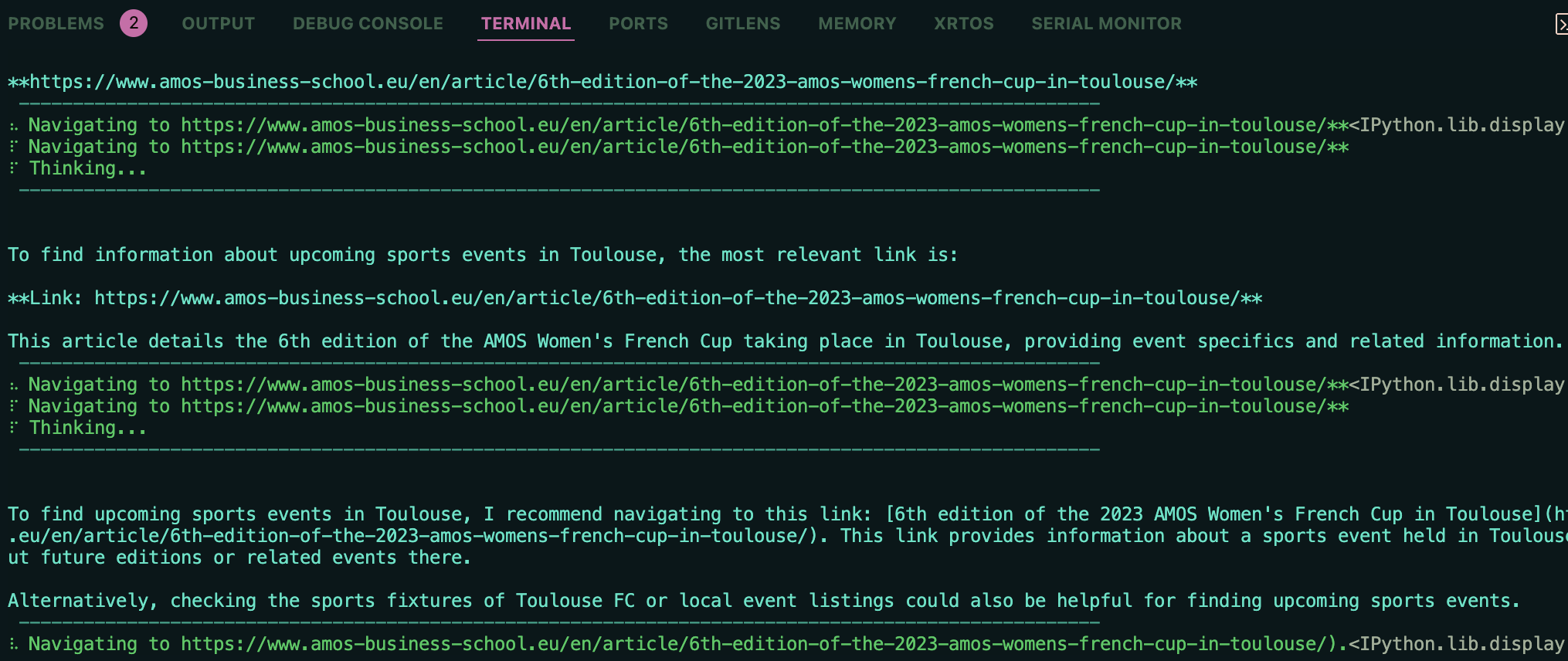Click the terminal shell icon at panel edge
This screenshot has width=1568, height=661.
[1561, 24]
